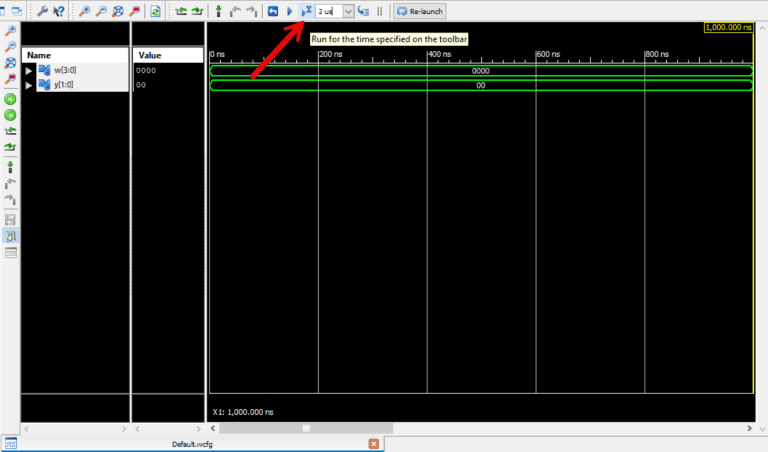Click the 2 us run-time input field
This screenshot has height=452, width=768.
click(x=327, y=11)
